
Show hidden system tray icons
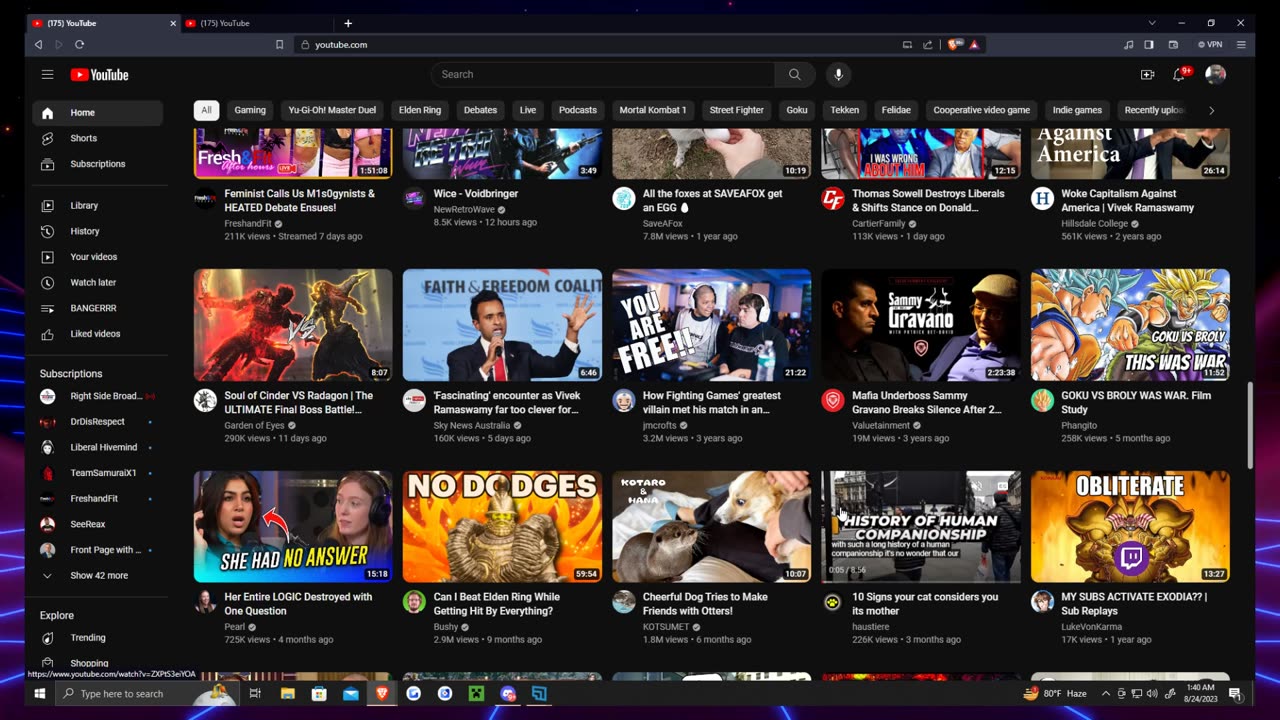coord(1105,694)
